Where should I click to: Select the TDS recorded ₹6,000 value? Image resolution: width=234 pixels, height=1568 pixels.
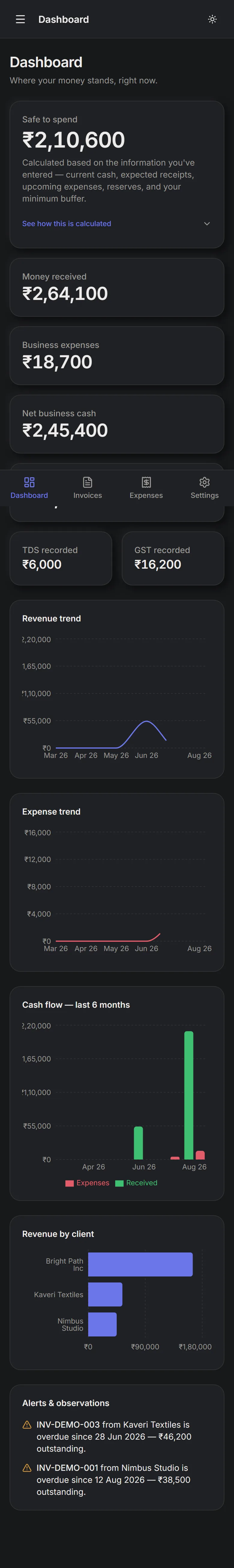click(x=42, y=564)
